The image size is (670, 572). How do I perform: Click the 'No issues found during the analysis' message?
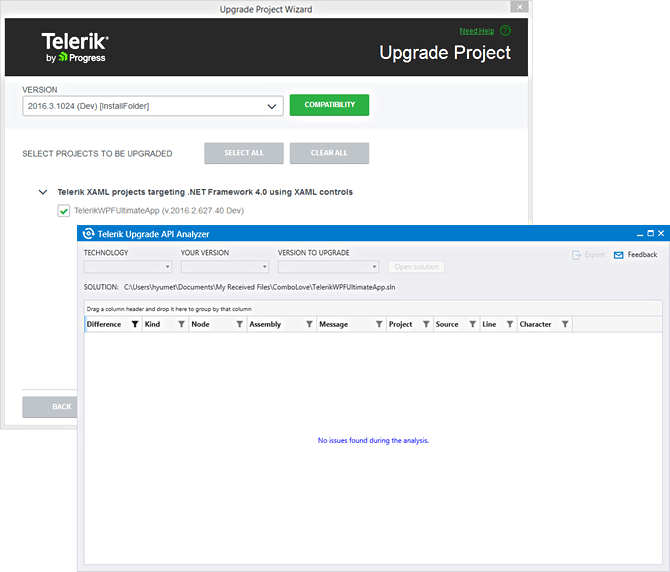(373, 440)
